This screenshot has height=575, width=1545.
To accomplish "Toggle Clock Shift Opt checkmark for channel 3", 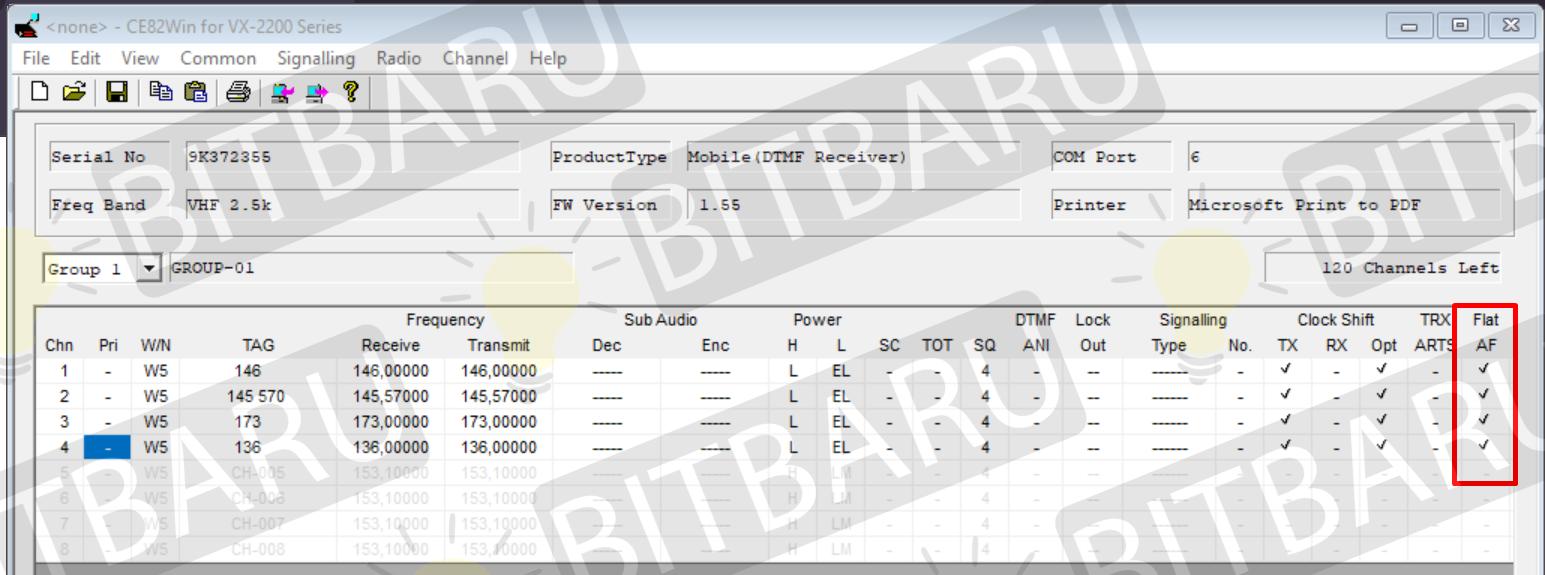I will point(1383,421).
